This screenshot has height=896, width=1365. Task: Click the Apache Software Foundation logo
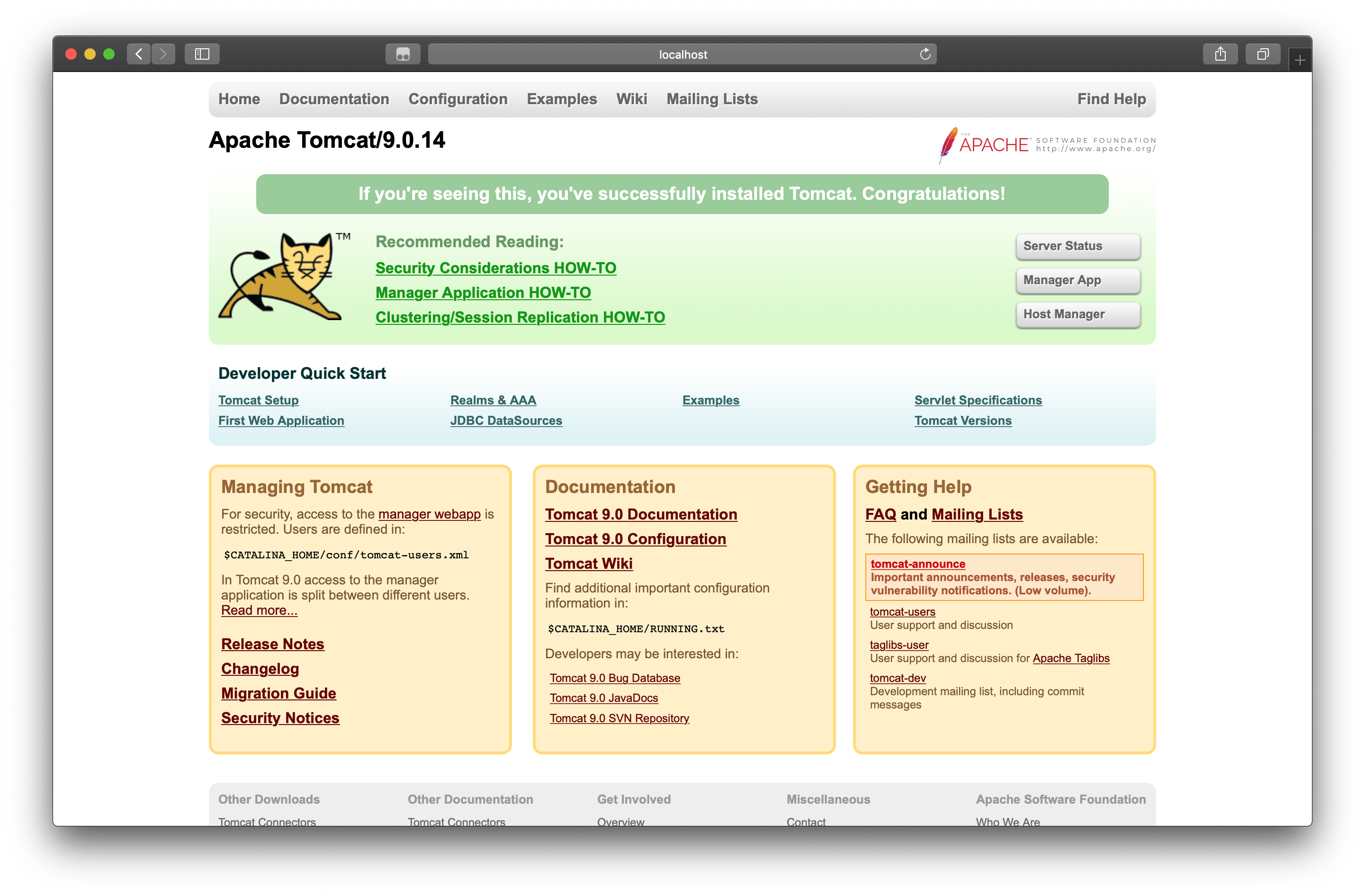tap(1047, 144)
